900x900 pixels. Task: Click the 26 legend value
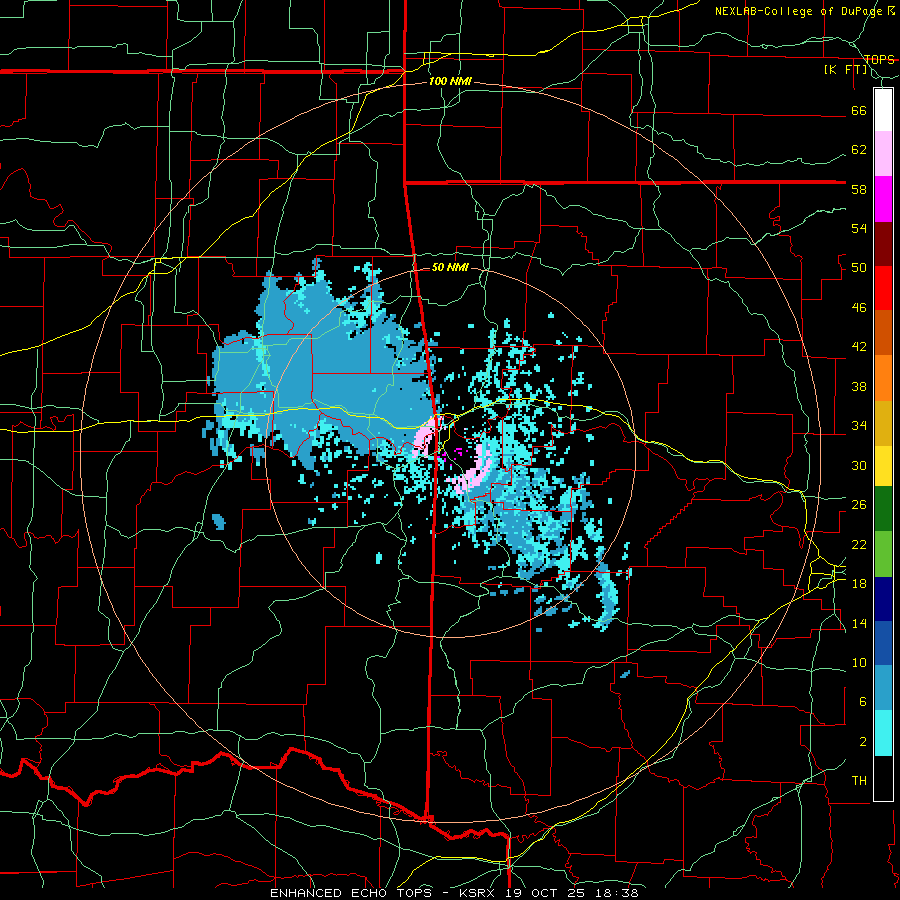pyautogui.click(x=859, y=505)
